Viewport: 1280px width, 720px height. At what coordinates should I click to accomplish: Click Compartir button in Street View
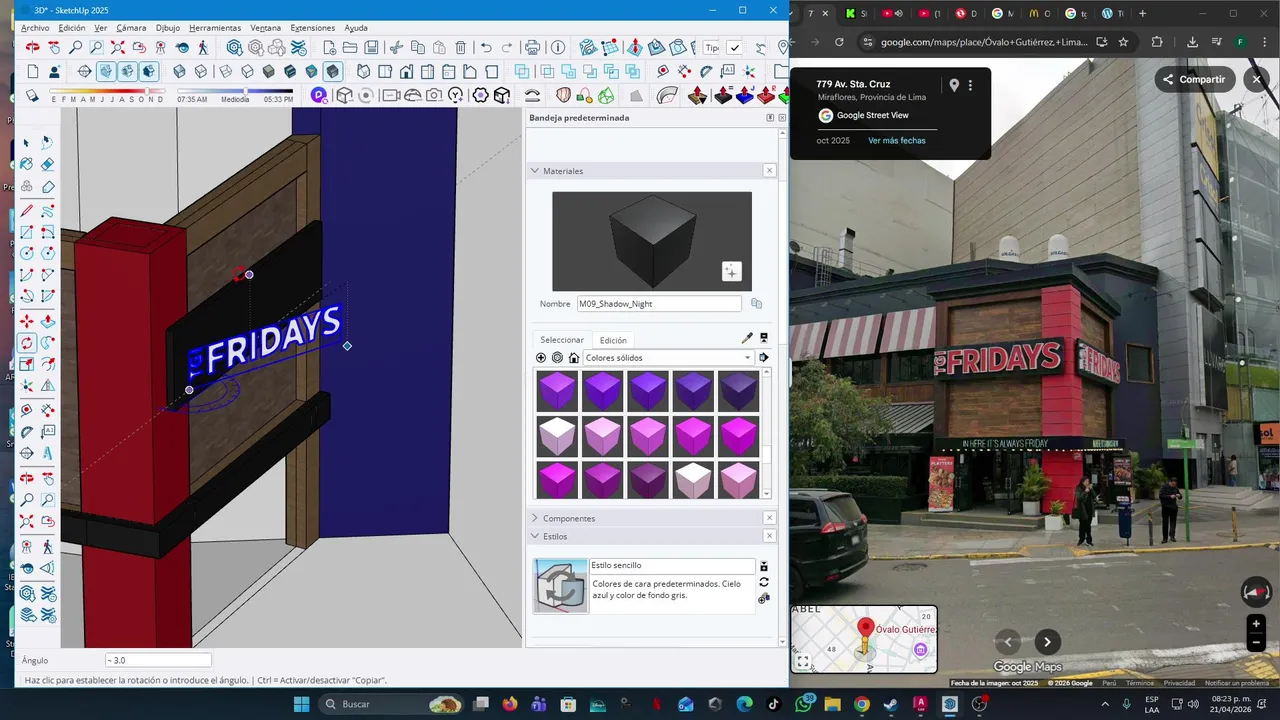tap(1193, 80)
